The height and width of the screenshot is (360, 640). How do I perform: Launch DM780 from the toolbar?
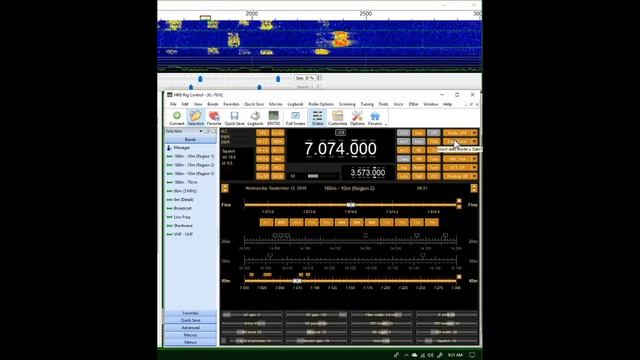(x=273, y=118)
